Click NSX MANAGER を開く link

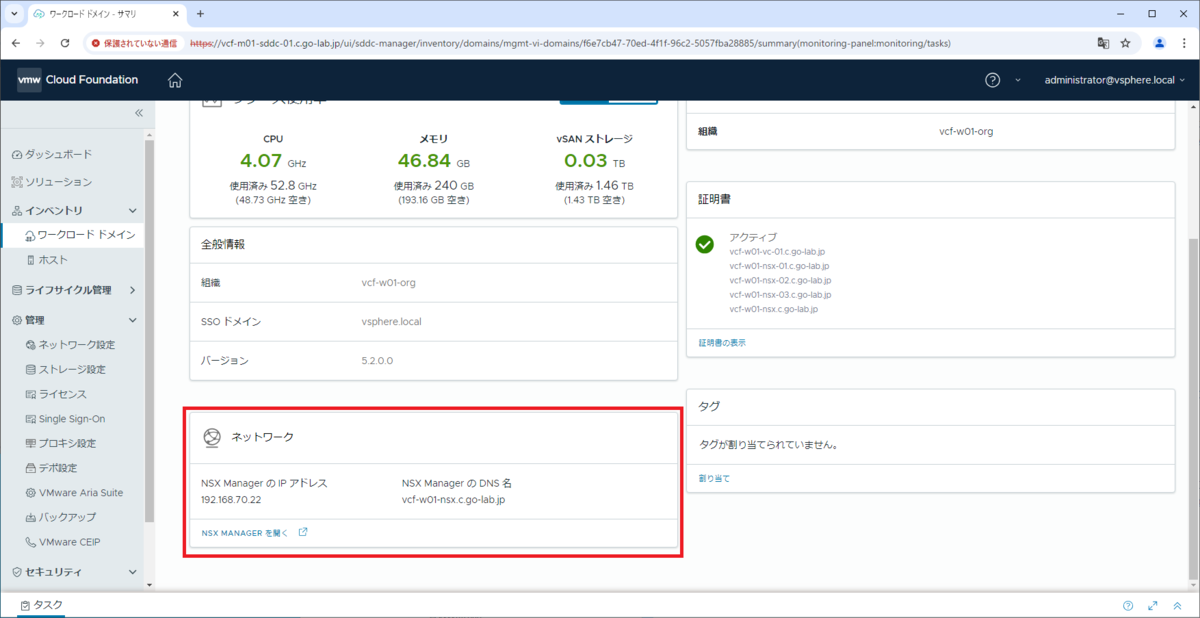pos(245,533)
